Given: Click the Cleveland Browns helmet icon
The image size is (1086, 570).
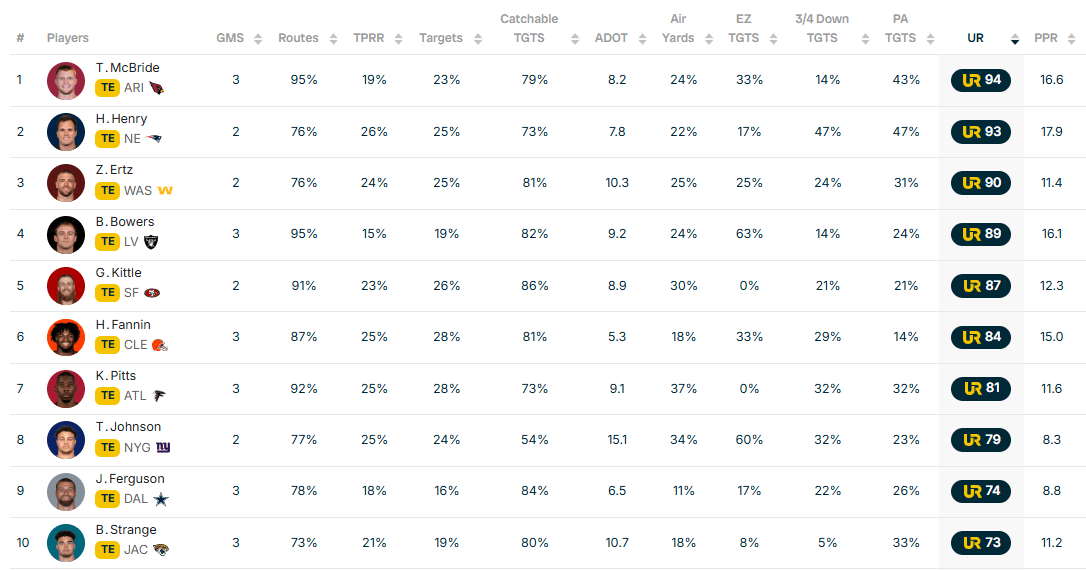Looking at the screenshot, I should click(x=159, y=345).
